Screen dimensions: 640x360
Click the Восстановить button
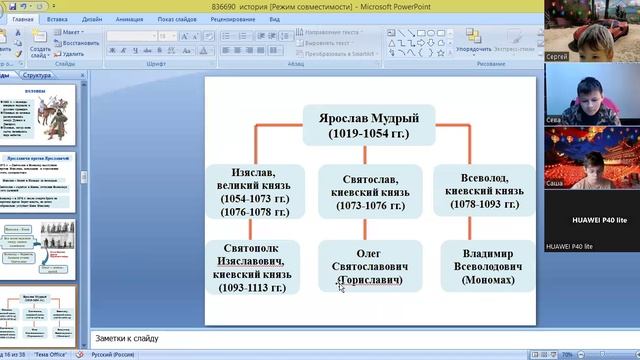77,43
